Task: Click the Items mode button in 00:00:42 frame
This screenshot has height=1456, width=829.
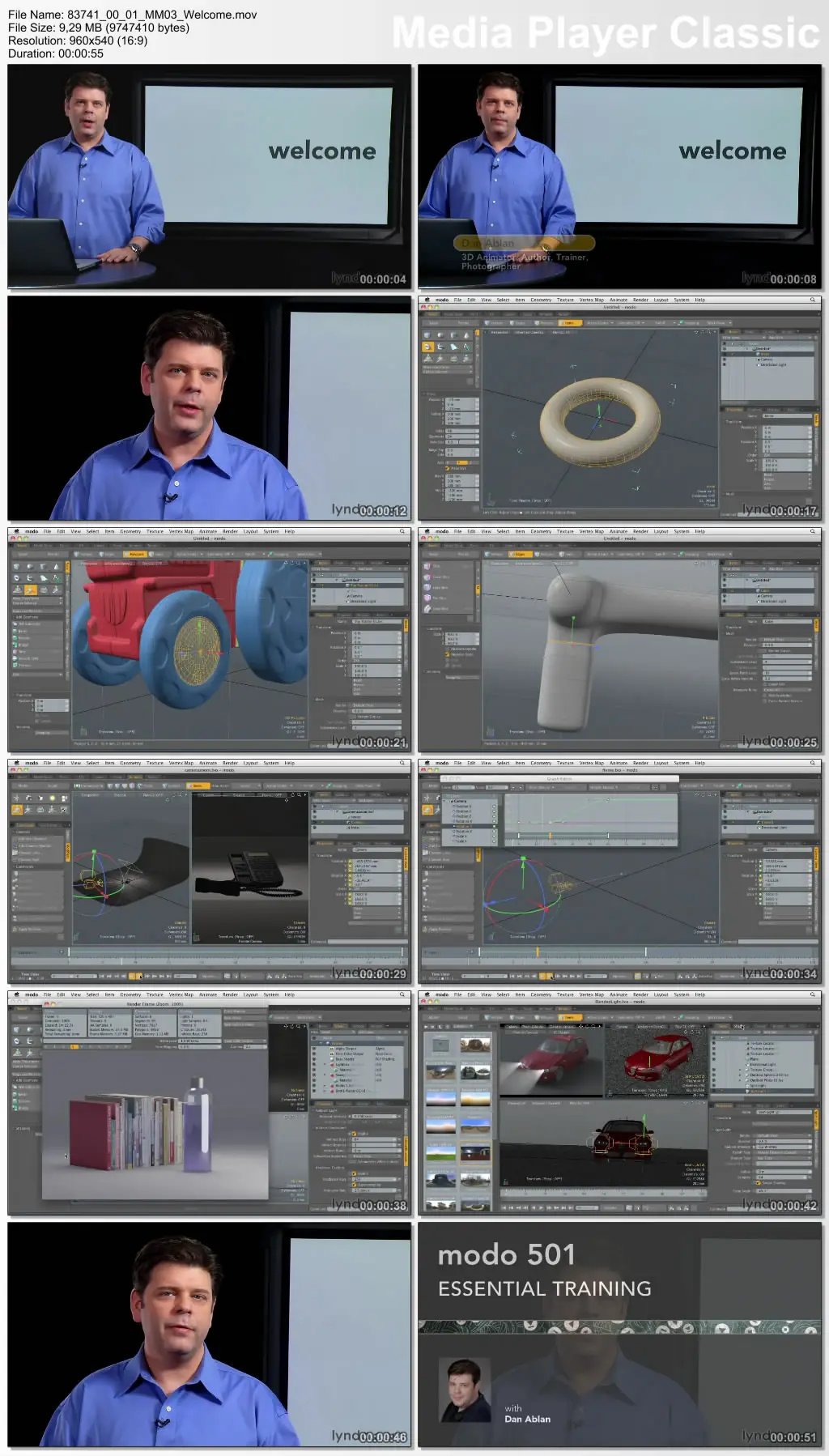Action: point(568,1018)
